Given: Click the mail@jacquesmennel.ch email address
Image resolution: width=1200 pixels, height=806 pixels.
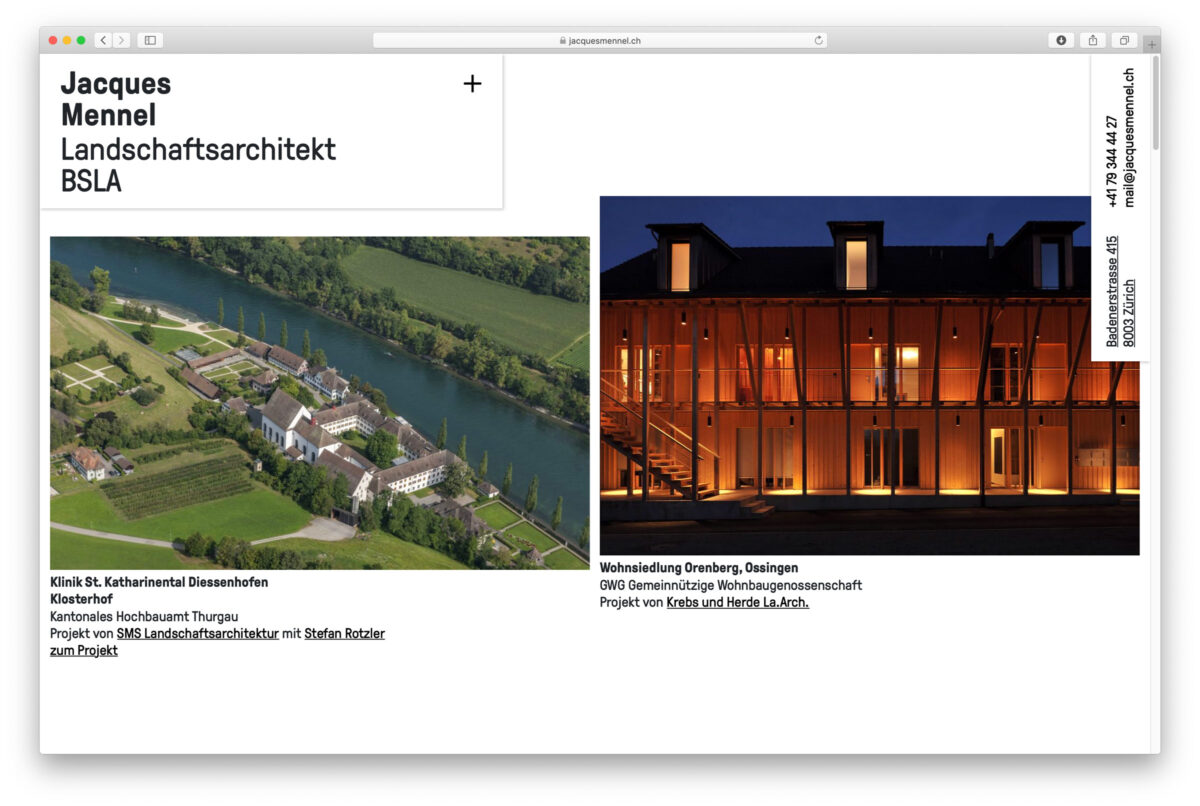Looking at the screenshot, I should 1129,137.
